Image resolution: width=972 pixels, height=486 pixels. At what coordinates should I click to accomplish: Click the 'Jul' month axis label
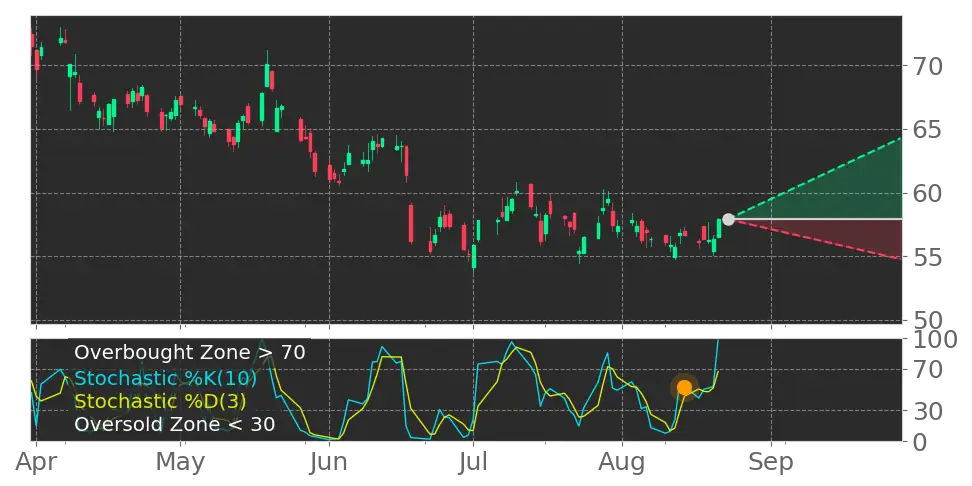click(x=473, y=462)
